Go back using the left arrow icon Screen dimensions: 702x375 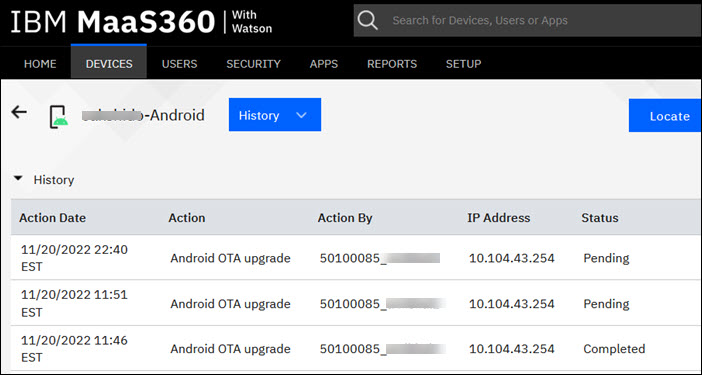(x=19, y=112)
